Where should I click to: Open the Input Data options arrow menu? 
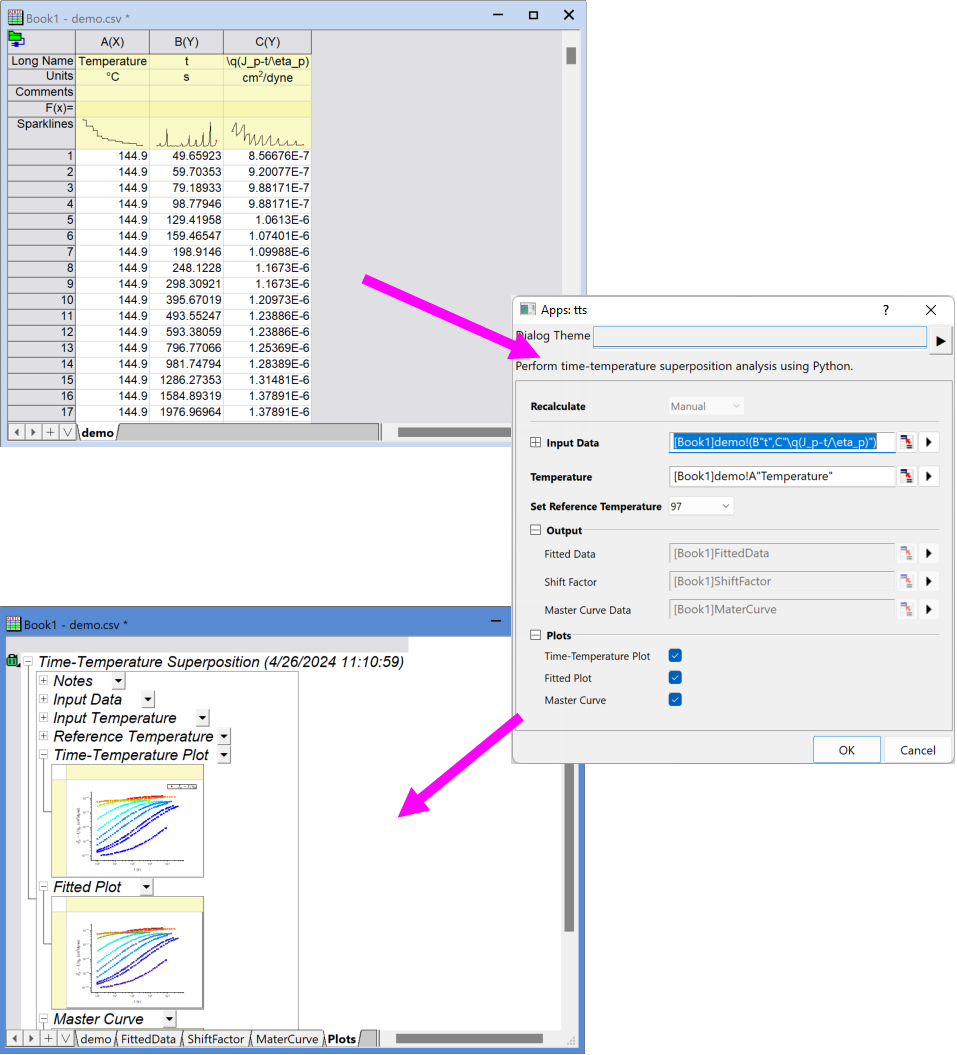(x=929, y=442)
